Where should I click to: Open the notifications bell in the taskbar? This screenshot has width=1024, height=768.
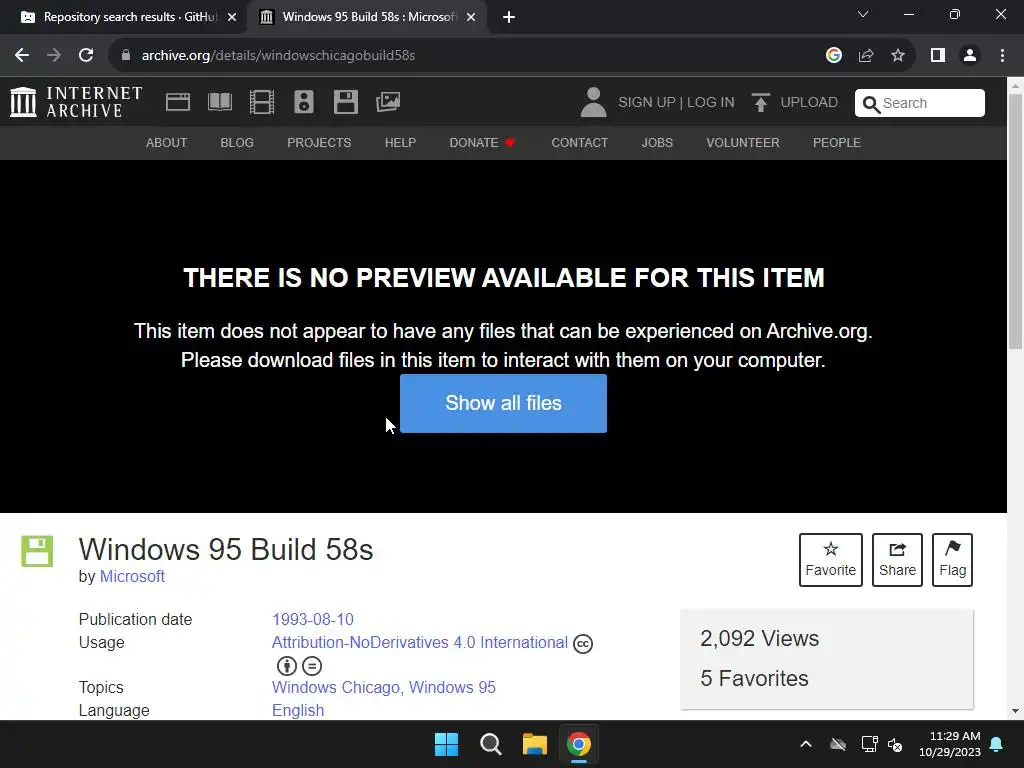(997, 744)
